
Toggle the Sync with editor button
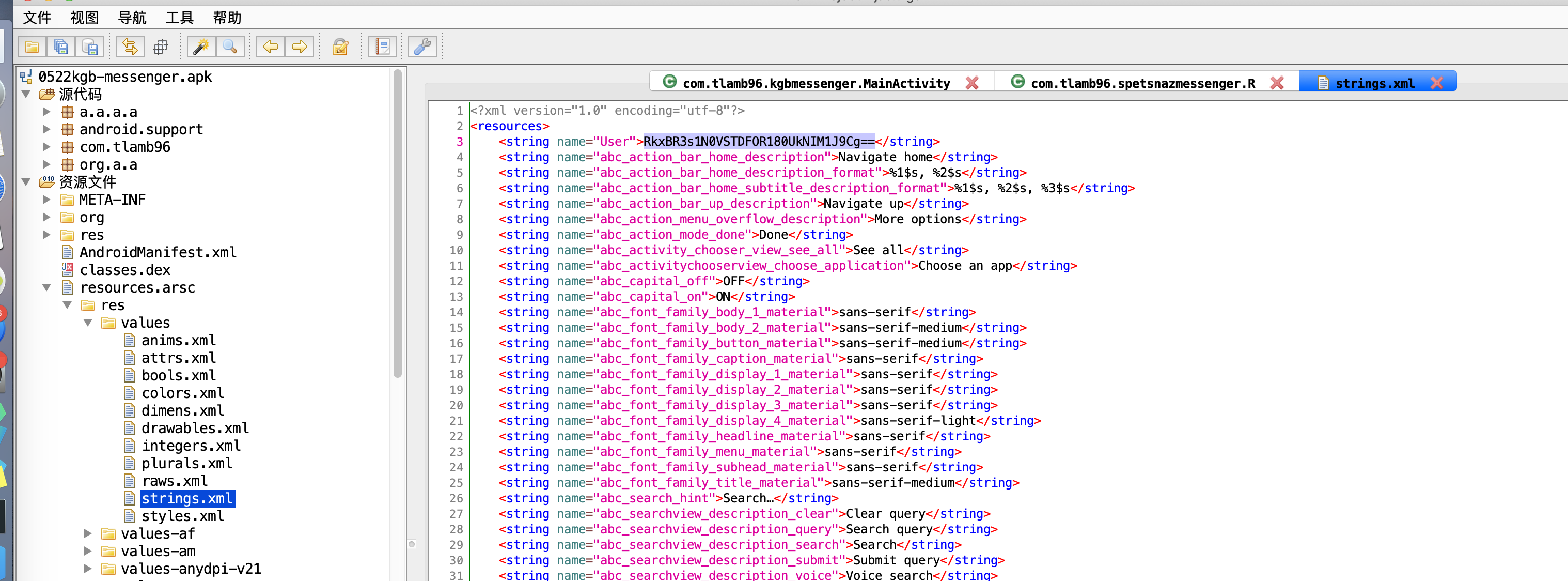(130, 47)
